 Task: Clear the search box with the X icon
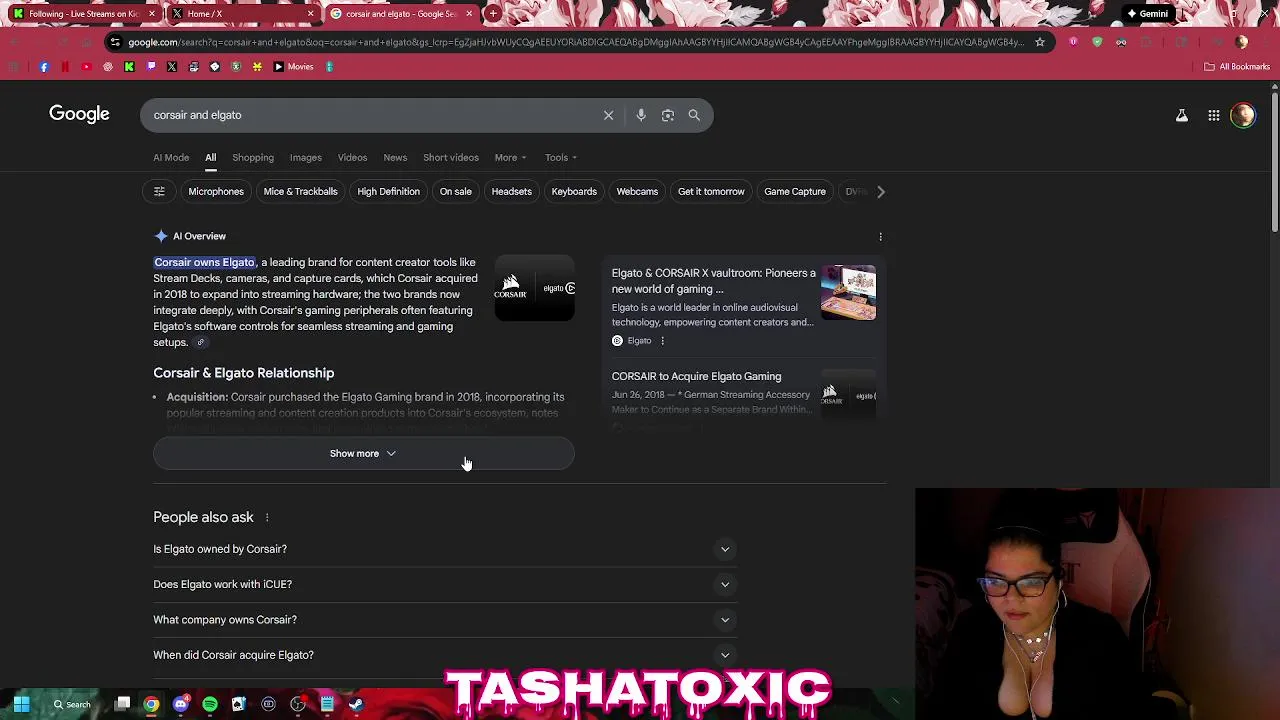point(608,115)
